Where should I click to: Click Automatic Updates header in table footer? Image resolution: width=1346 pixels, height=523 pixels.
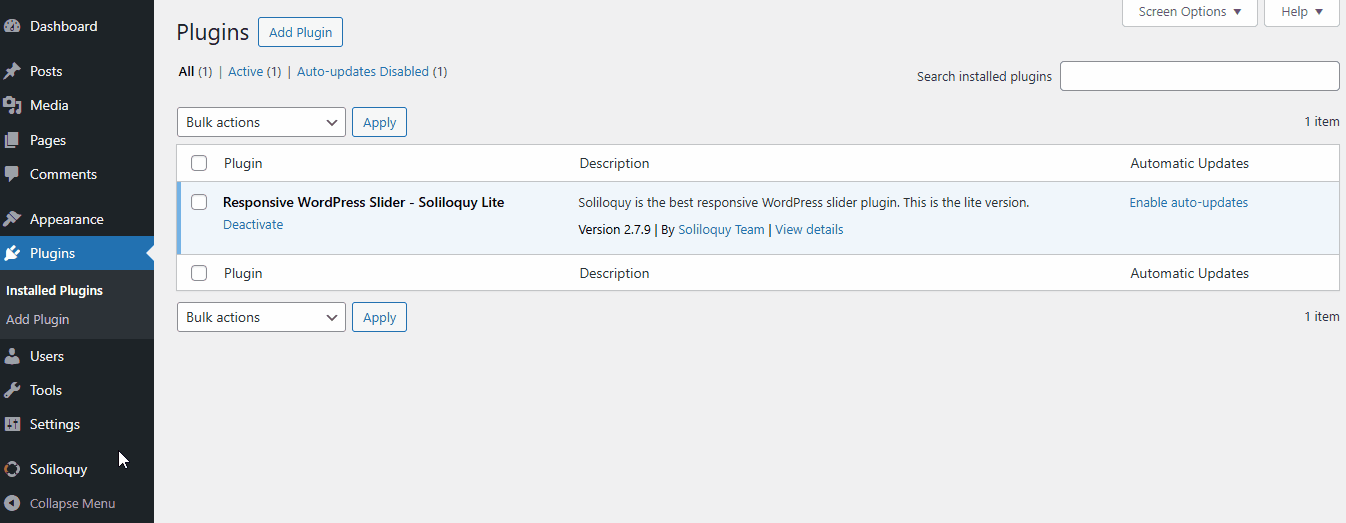[x=1189, y=273]
